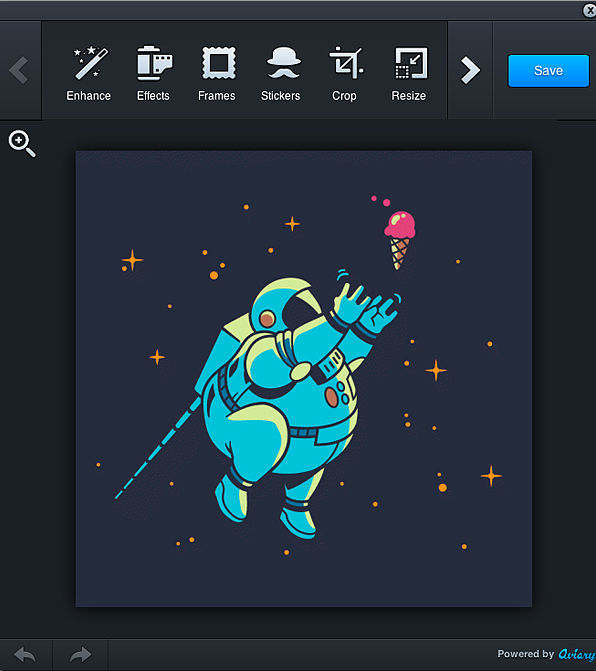Open the Effects film roll tool
Viewport: 596px width, 671px height.
coord(153,73)
